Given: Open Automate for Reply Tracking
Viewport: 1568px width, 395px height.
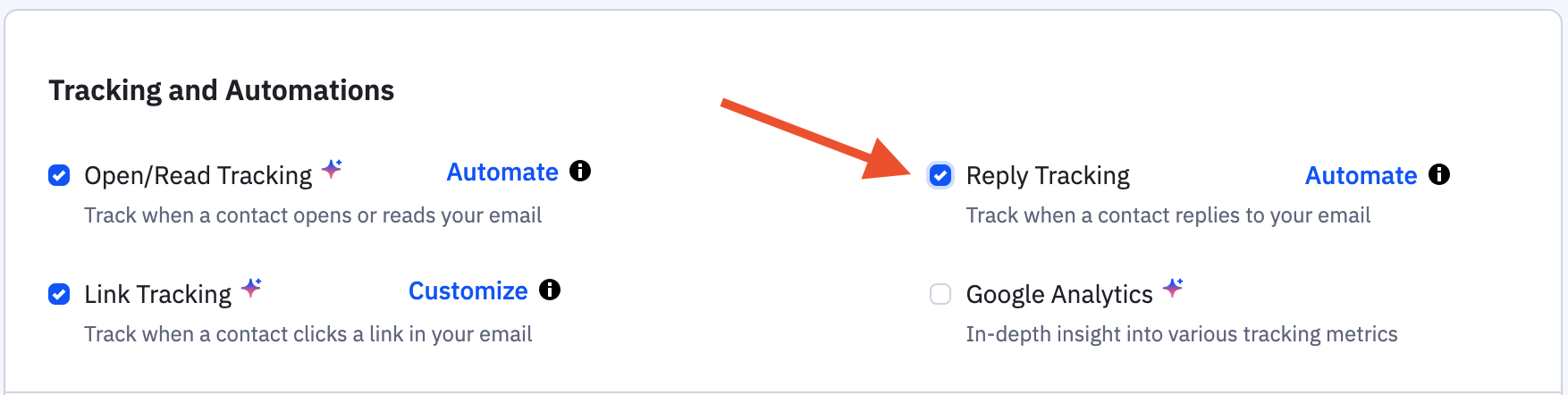Looking at the screenshot, I should (1361, 175).
